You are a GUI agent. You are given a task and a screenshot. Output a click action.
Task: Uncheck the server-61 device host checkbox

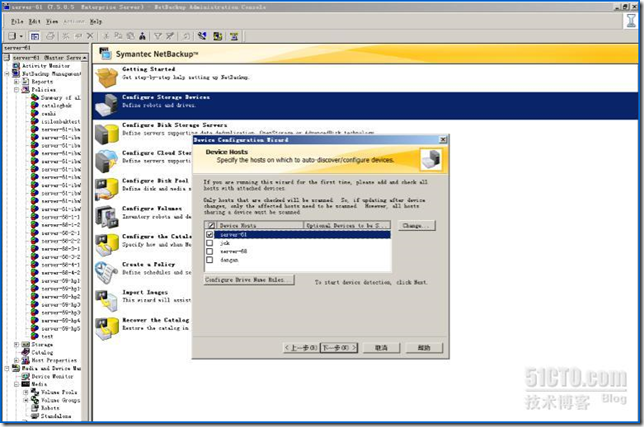(210, 234)
